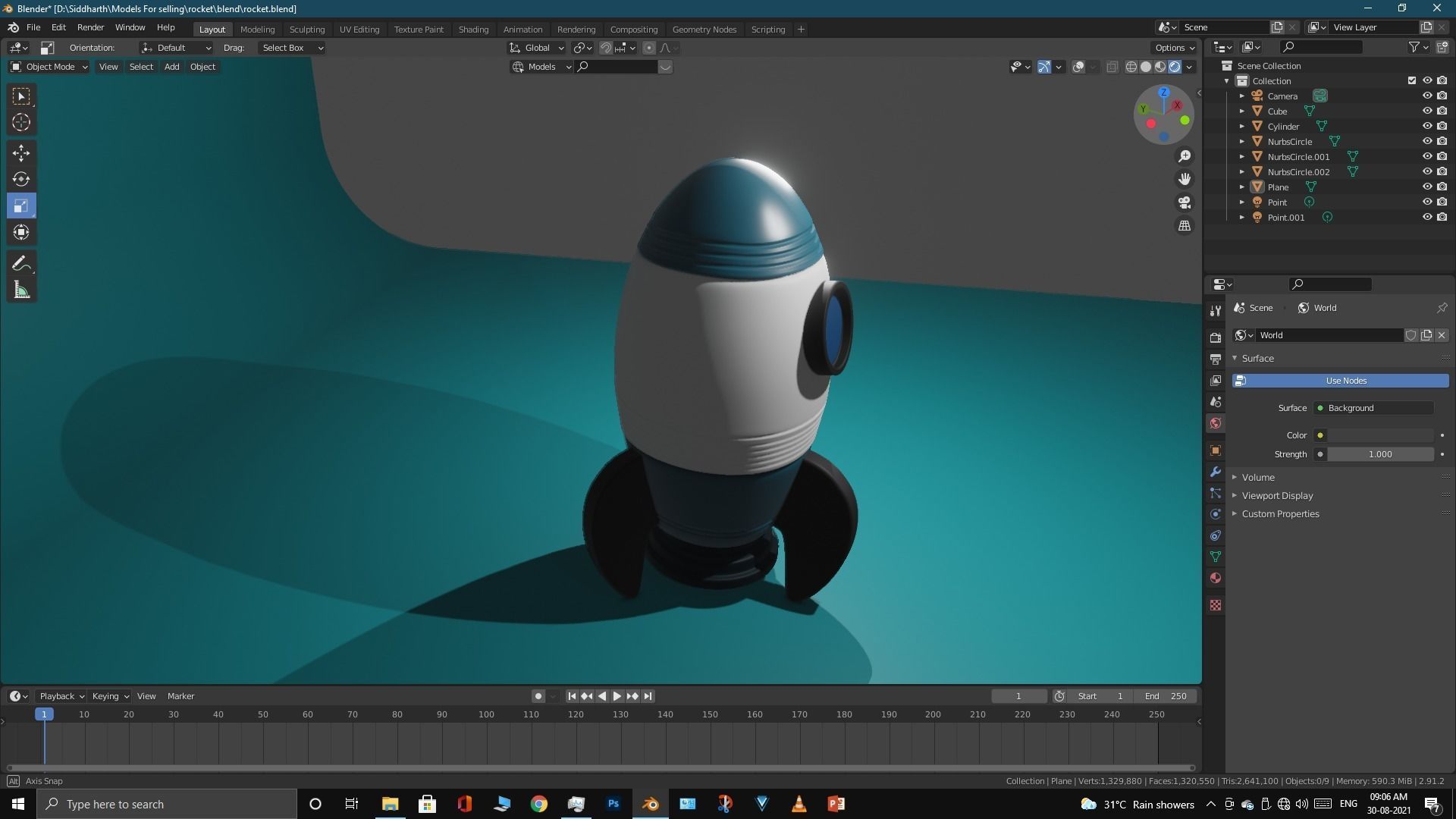Image resolution: width=1456 pixels, height=819 pixels.
Task: Select the Move tool in the toolbar
Action: click(x=21, y=153)
